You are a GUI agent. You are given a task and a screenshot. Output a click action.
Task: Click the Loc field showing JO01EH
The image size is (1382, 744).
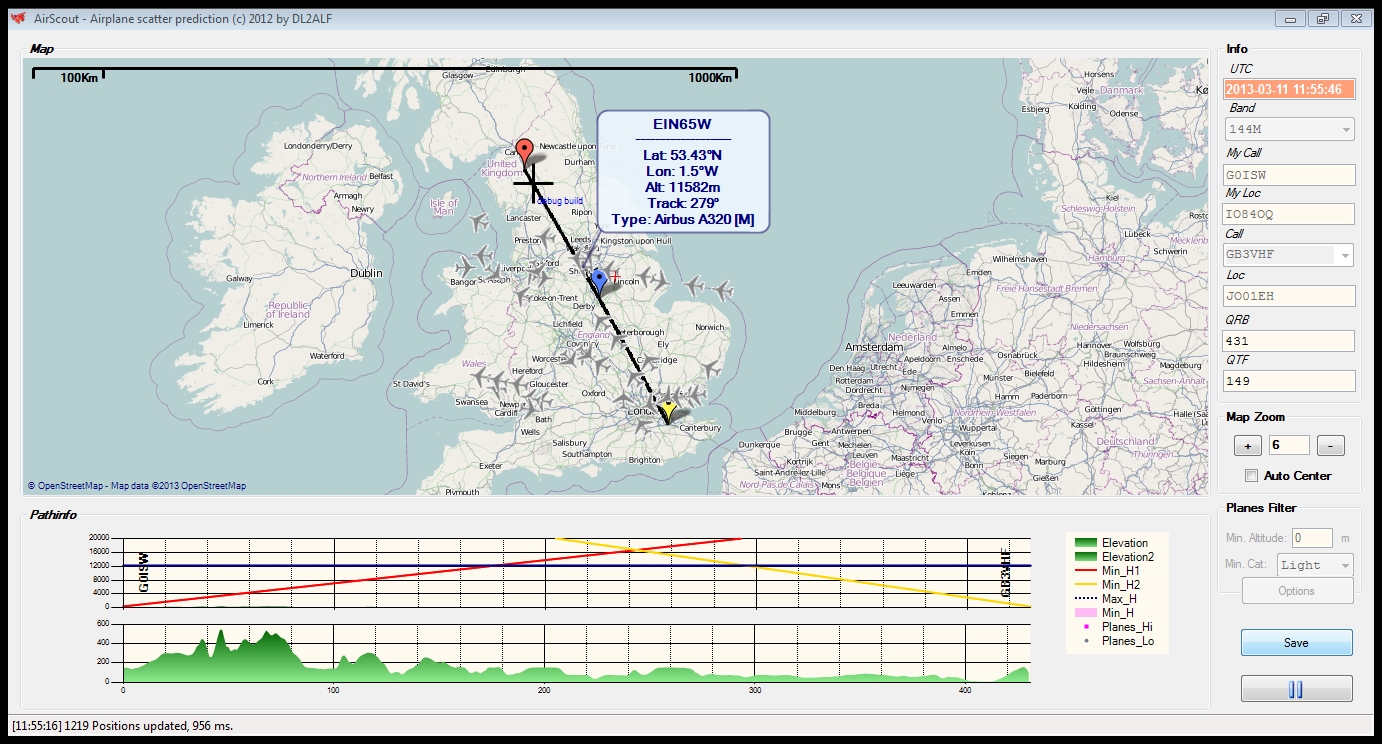click(1290, 296)
